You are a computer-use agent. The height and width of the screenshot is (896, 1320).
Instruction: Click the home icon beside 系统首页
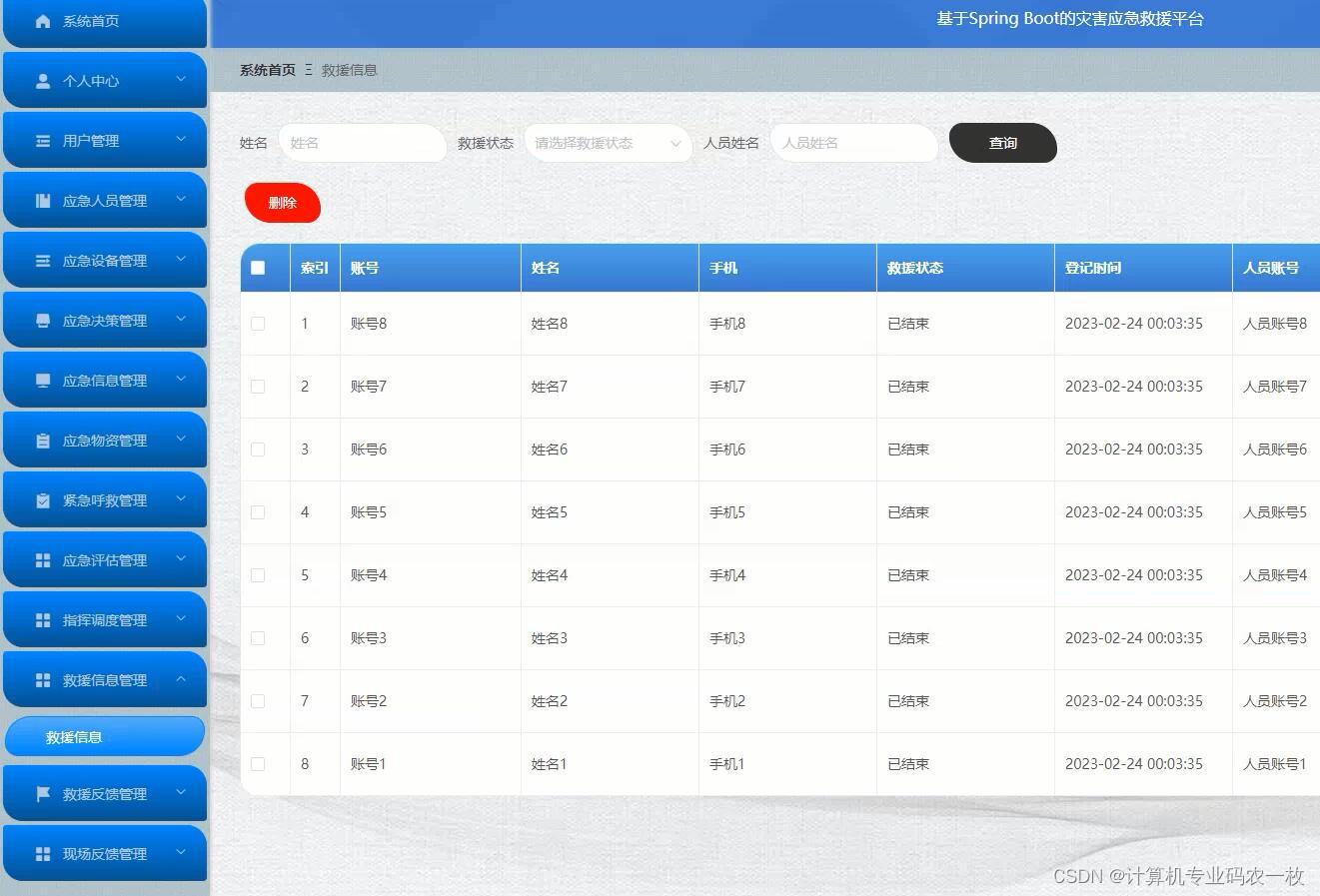click(43, 21)
